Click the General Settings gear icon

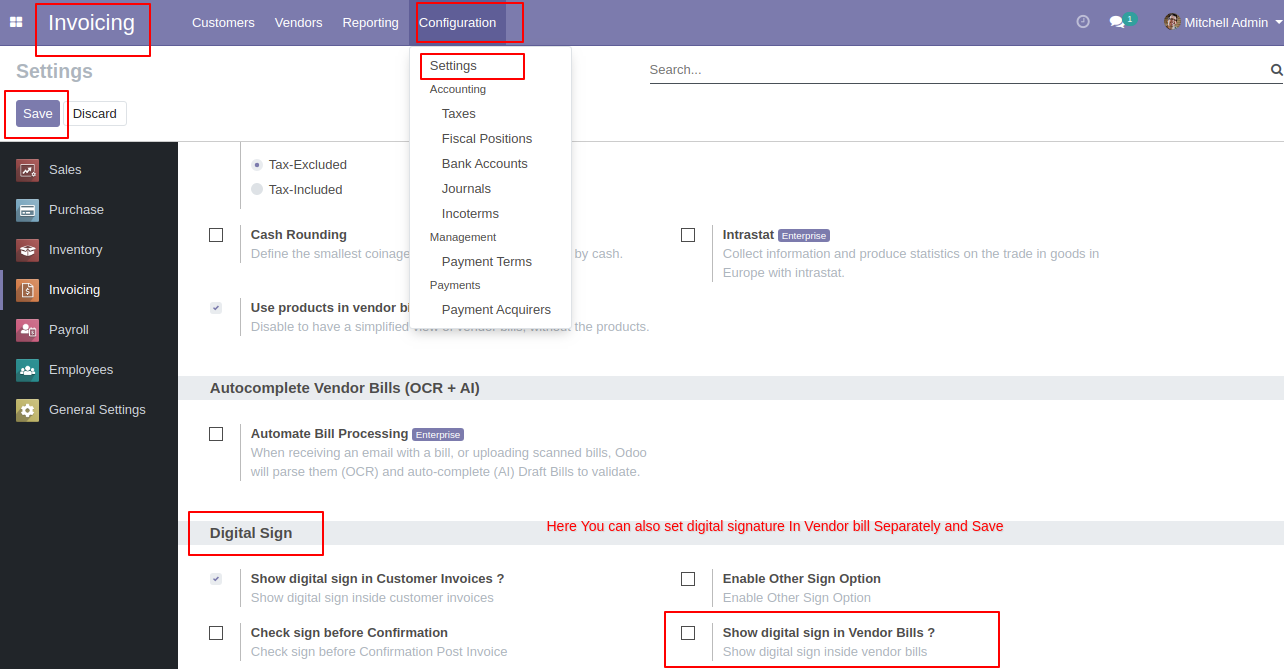pyautogui.click(x=27, y=410)
